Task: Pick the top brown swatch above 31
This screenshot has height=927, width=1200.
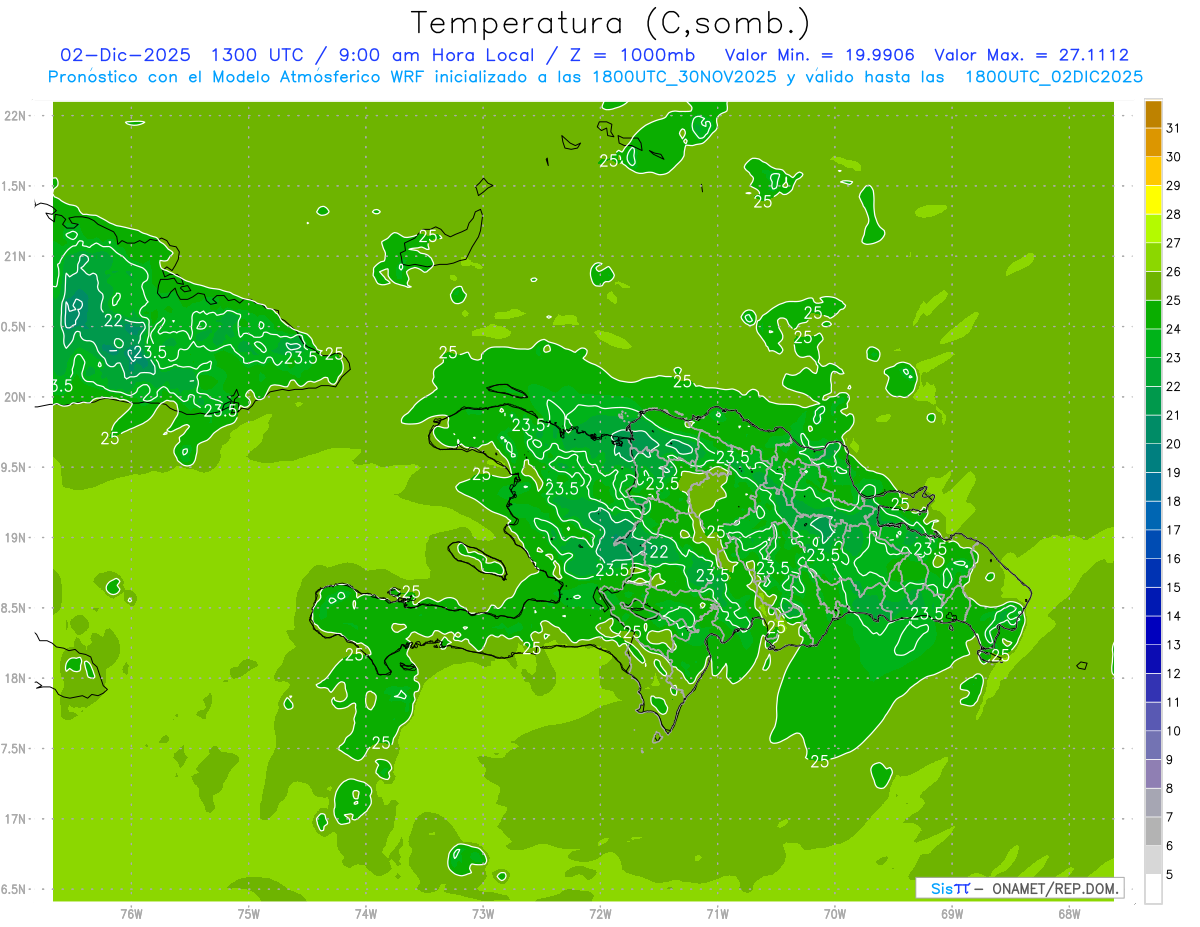Action: point(1153,114)
